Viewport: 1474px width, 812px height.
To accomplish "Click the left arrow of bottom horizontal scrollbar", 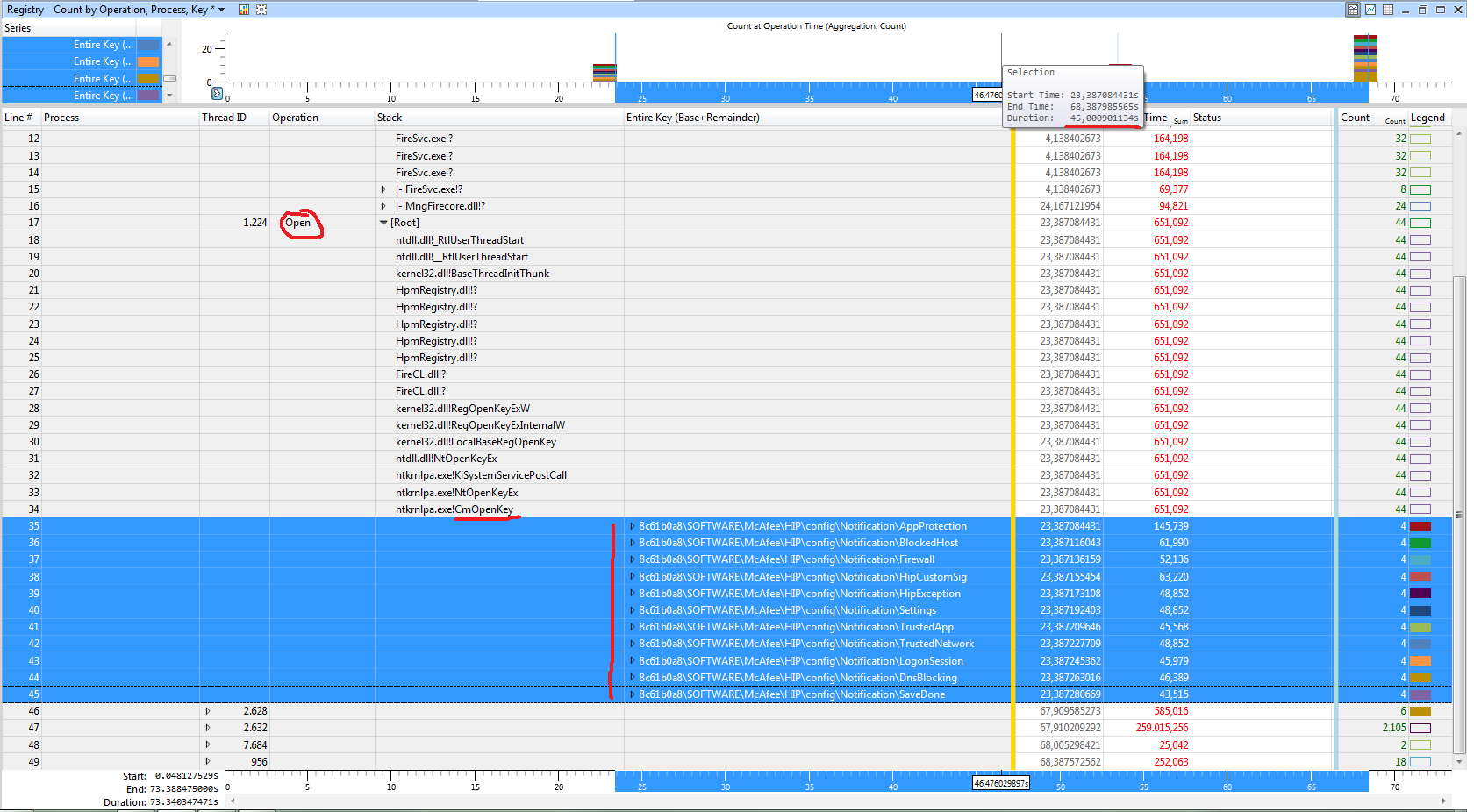I will tap(233, 801).
